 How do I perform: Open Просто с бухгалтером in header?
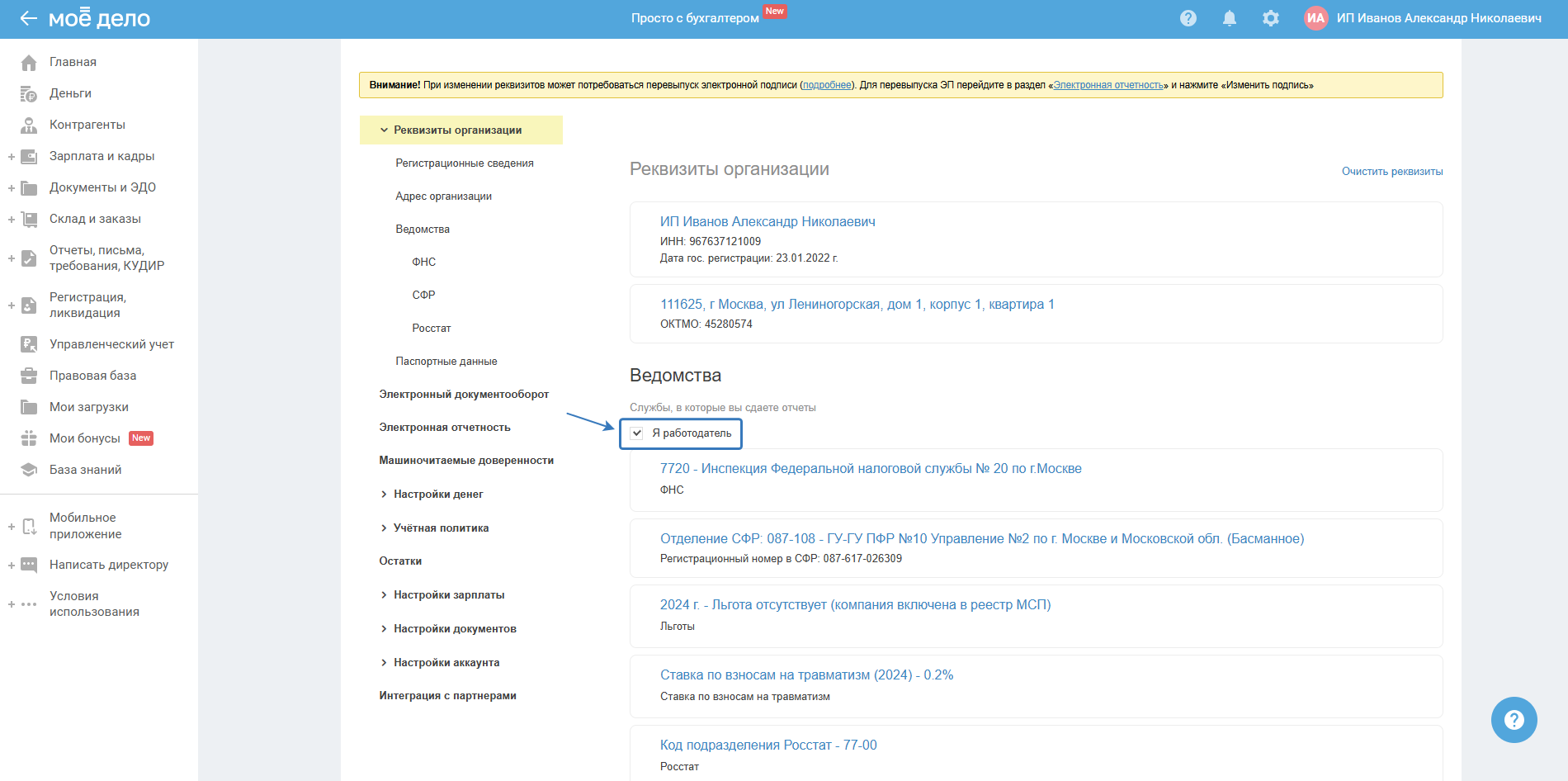(695, 18)
